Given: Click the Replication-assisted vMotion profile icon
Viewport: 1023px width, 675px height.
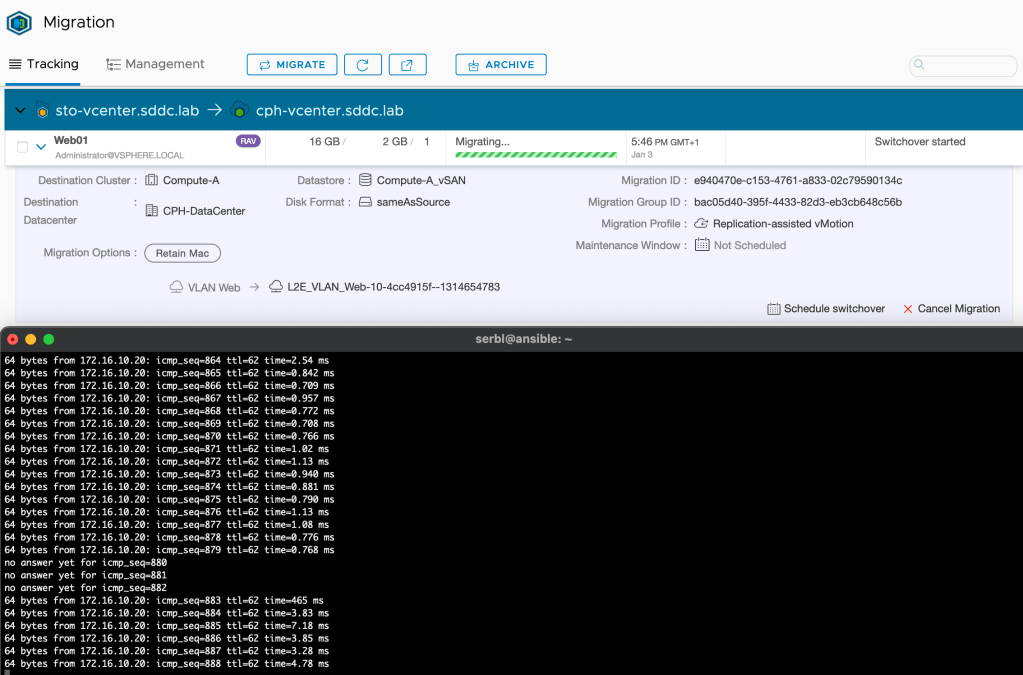Looking at the screenshot, I should (x=701, y=224).
